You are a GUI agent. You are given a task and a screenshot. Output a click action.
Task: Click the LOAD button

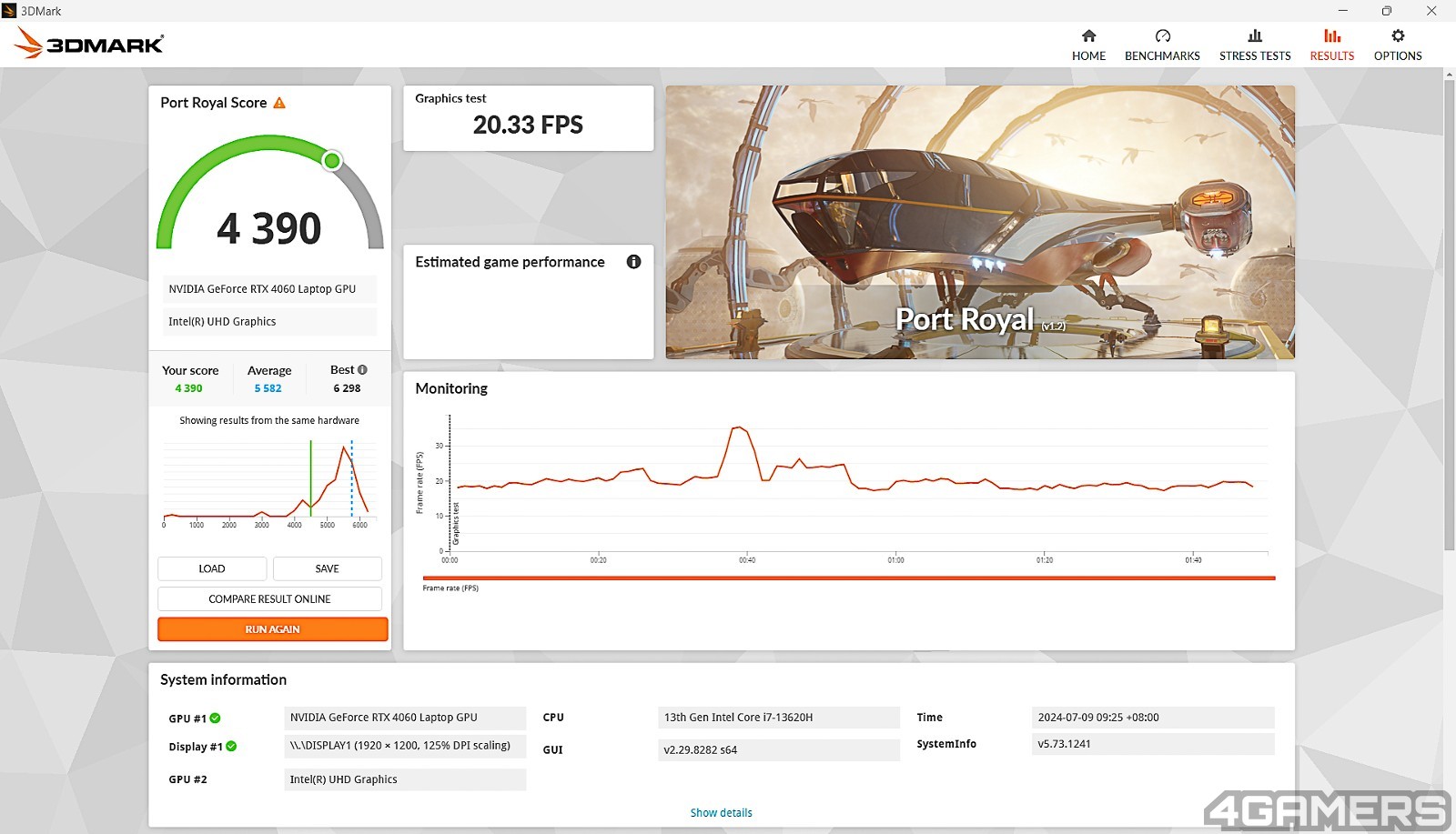[x=212, y=568]
